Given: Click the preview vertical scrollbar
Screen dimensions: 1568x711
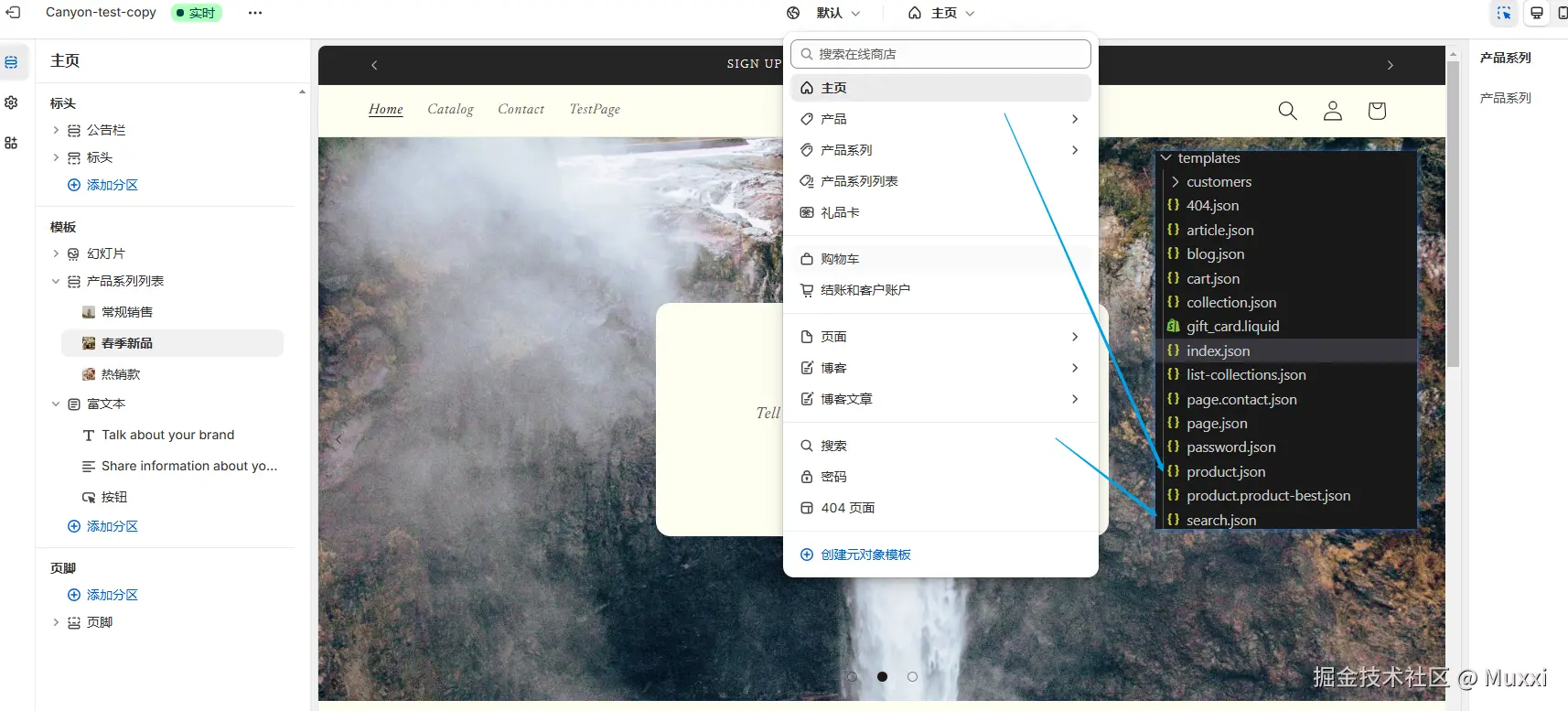Looking at the screenshot, I should point(1453,215).
